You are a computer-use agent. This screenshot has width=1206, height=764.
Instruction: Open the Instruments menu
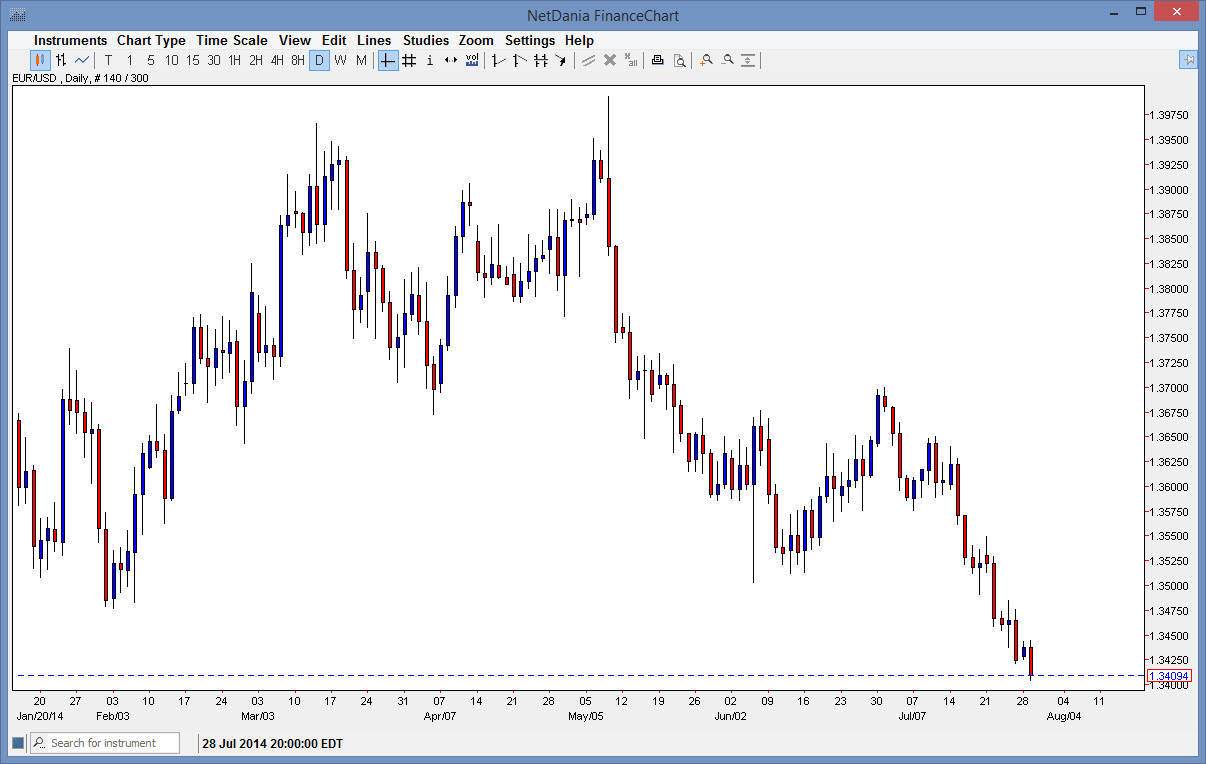70,40
